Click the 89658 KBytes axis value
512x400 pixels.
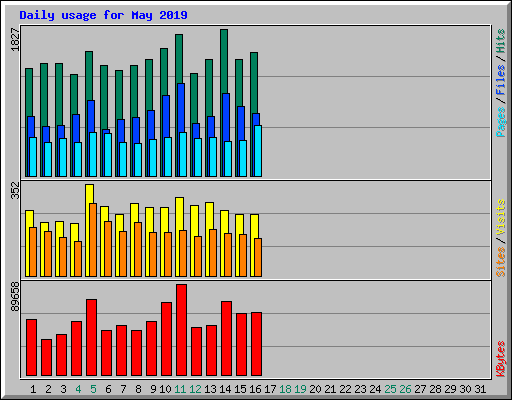(x=15, y=297)
